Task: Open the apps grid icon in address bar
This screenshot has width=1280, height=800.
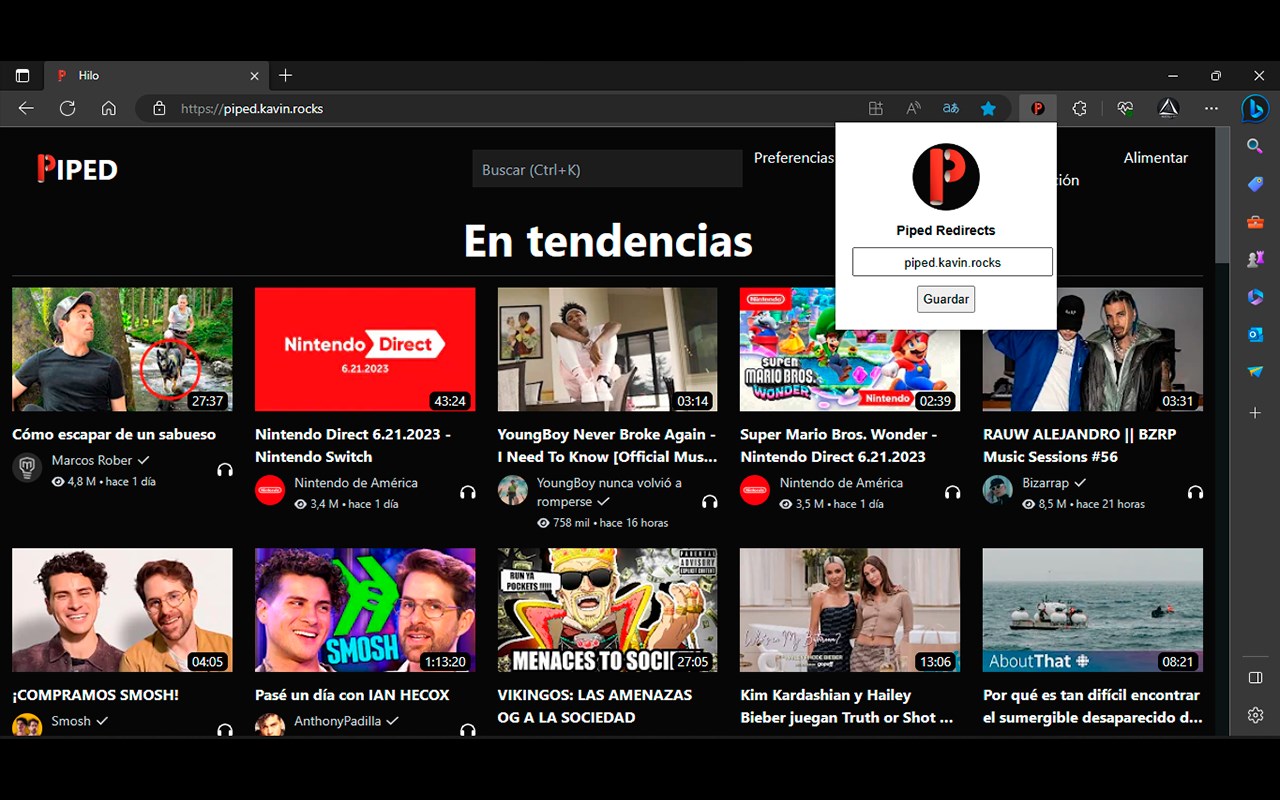Action: click(876, 108)
